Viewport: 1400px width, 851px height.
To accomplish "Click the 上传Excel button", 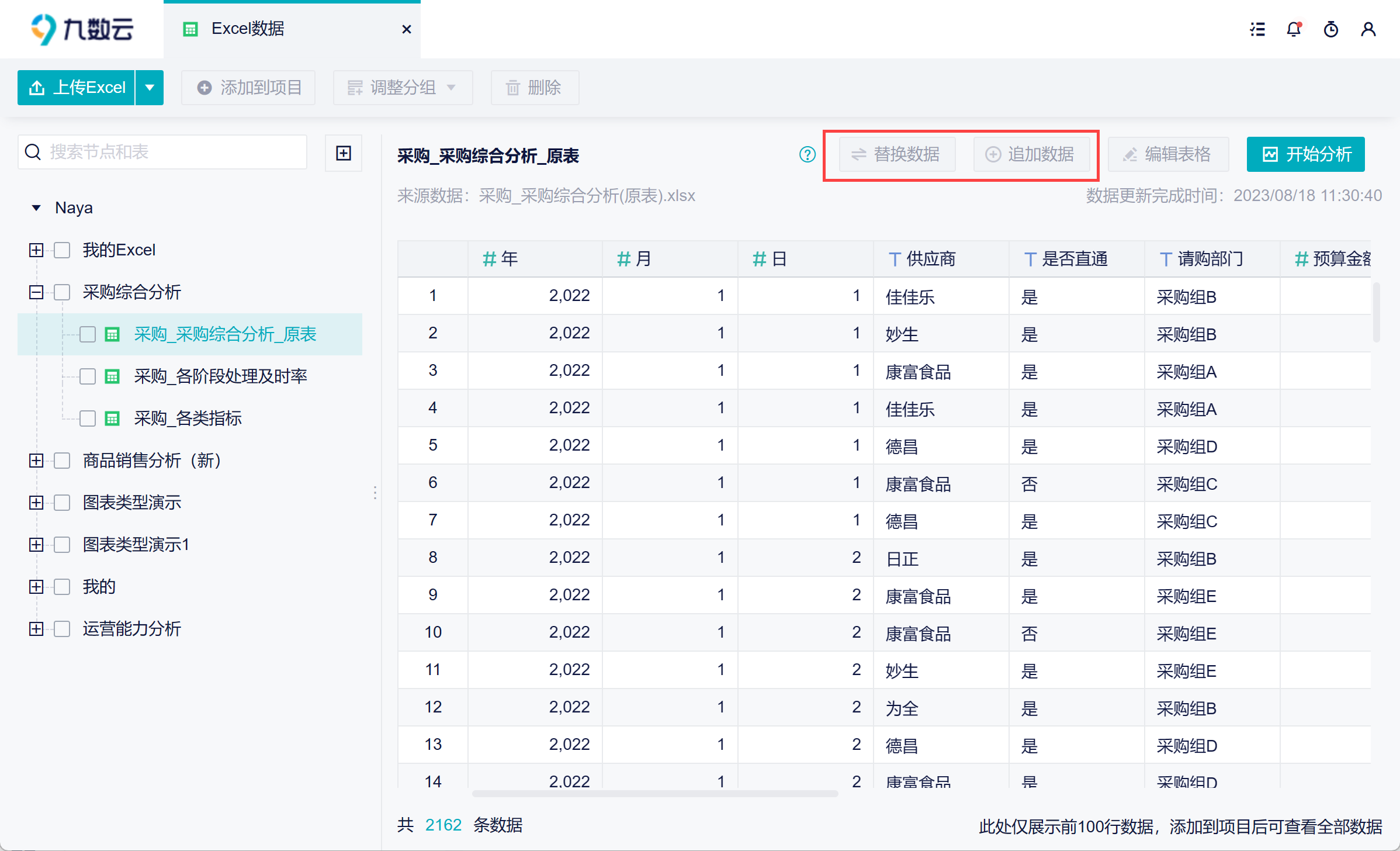I will click(77, 88).
